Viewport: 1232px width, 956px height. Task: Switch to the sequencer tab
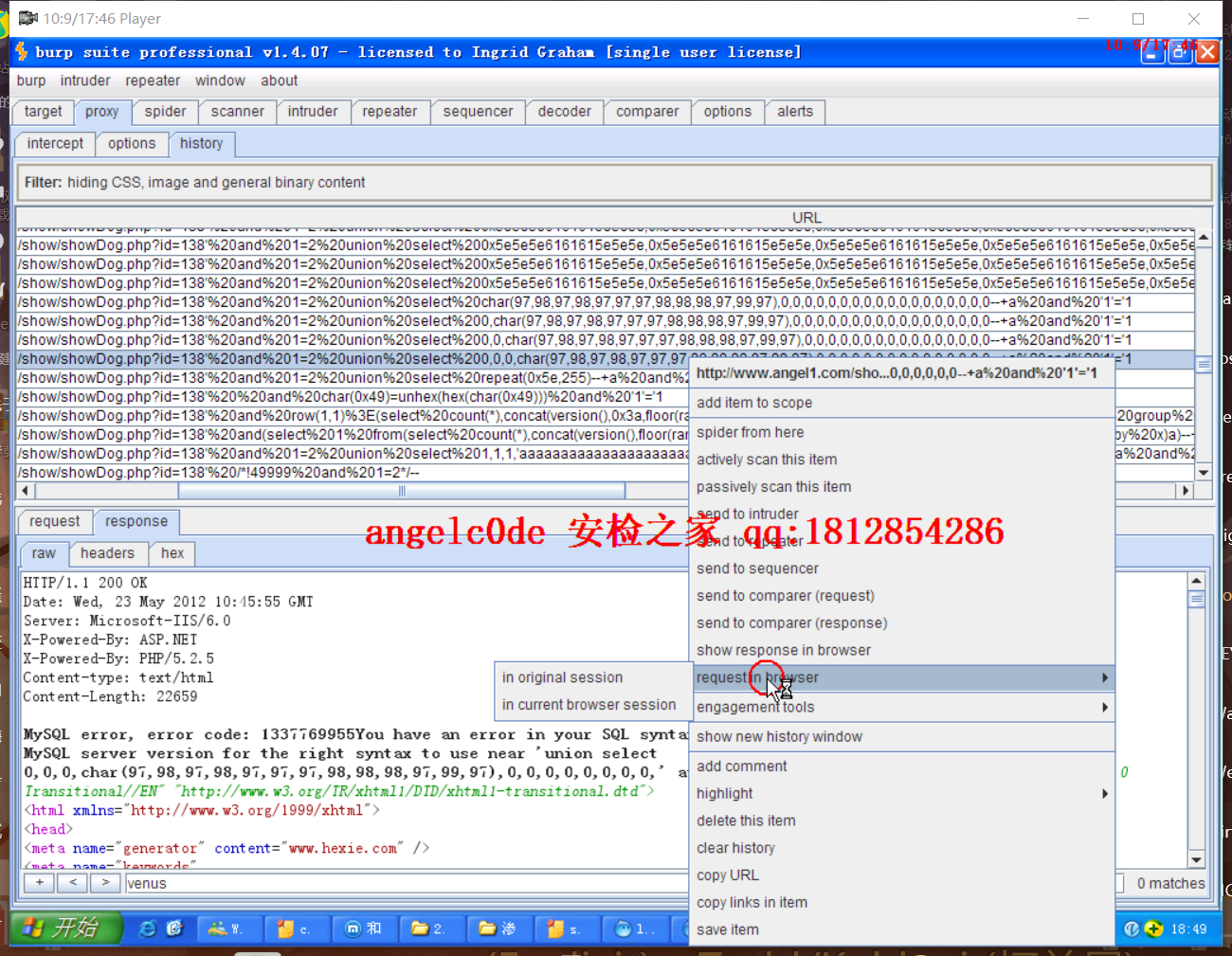pyautogui.click(x=478, y=112)
